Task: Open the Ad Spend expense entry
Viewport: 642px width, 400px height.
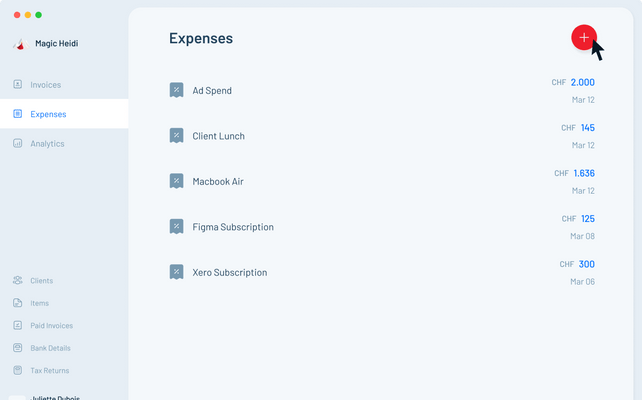Action: pyautogui.click(x=212, y=91)
